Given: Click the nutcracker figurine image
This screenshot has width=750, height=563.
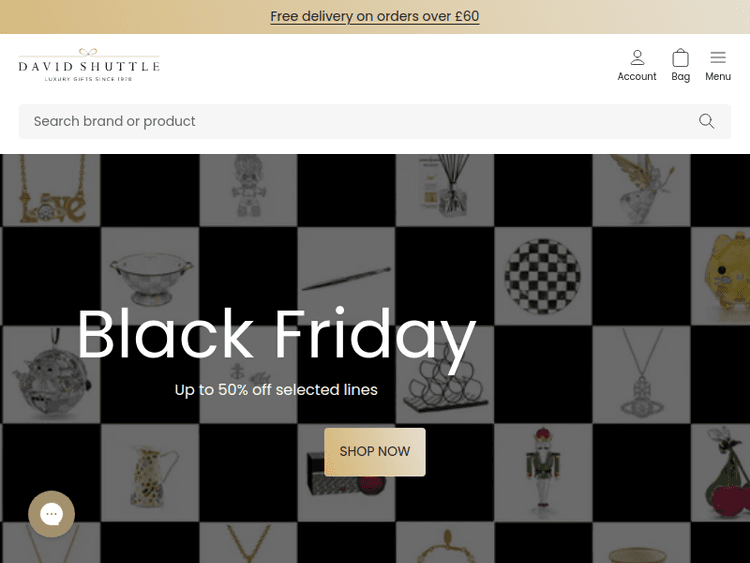Looking at the screenshot, I should coord(540,471).
